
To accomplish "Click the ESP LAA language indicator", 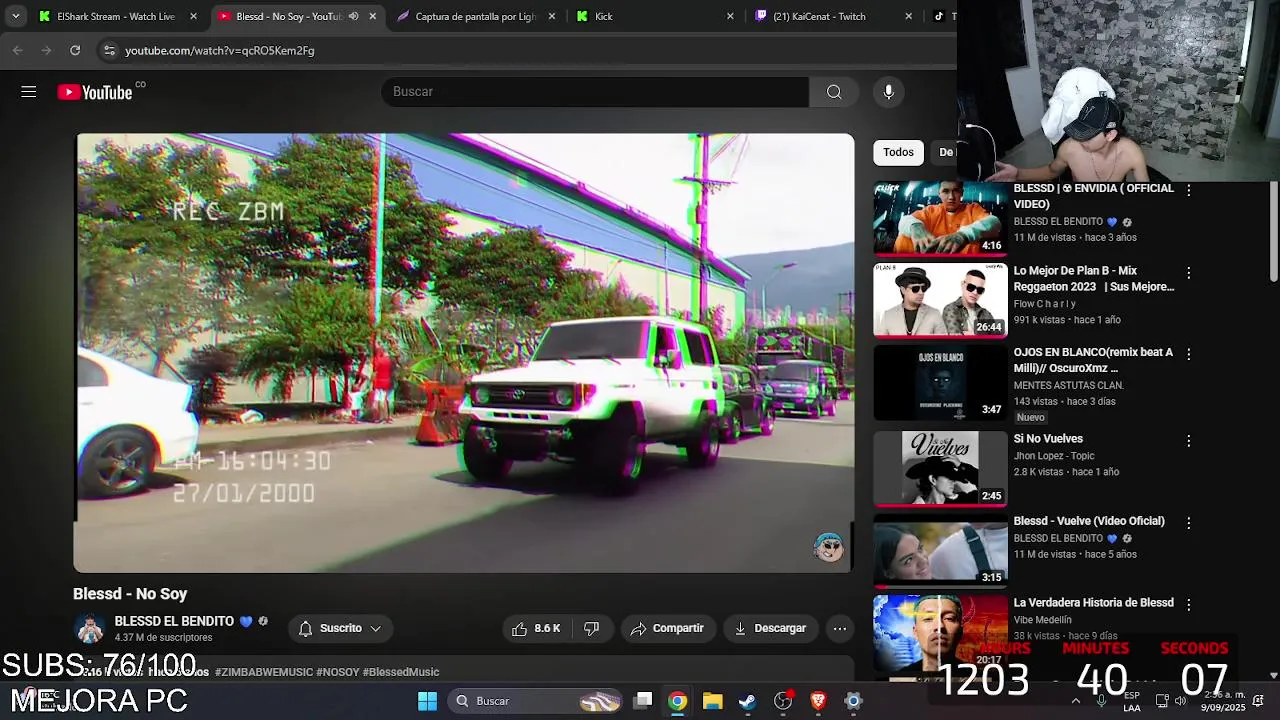I will (x=1131, y=701).
